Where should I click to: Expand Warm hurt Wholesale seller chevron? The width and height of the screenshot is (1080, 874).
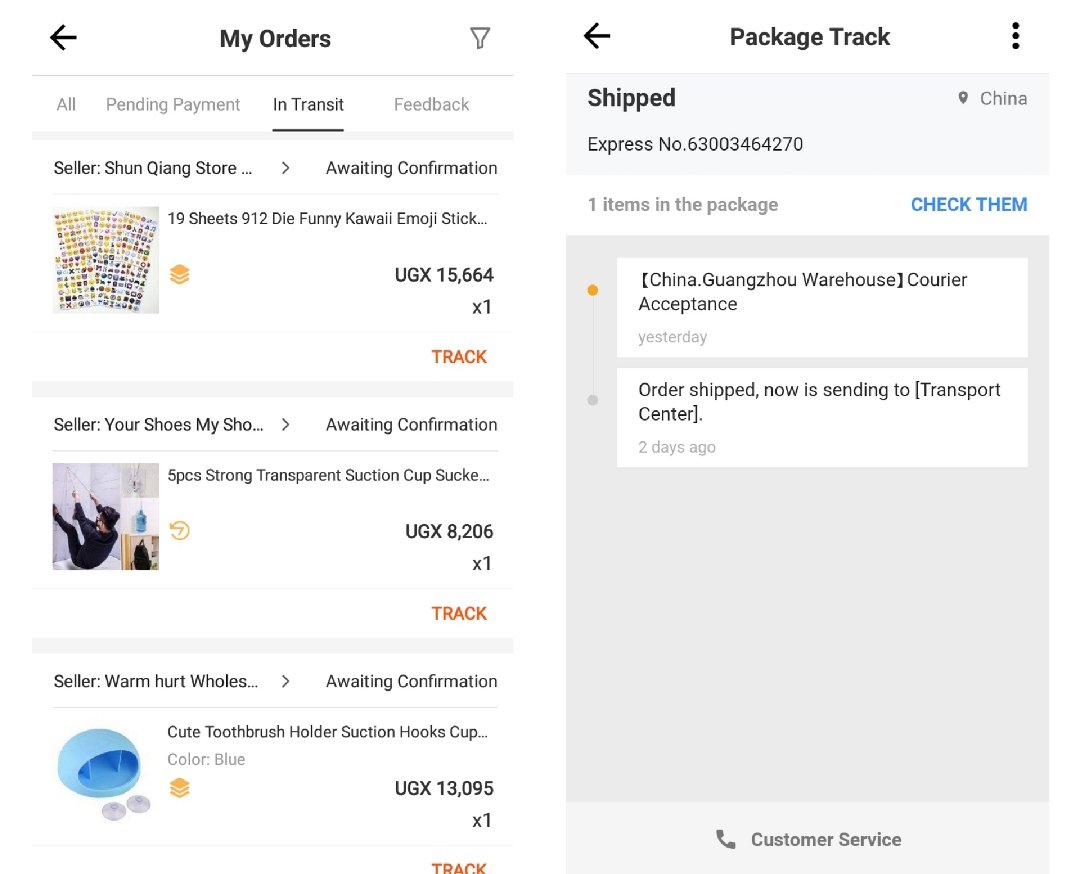pyautogui.click(x=286, y=681)
